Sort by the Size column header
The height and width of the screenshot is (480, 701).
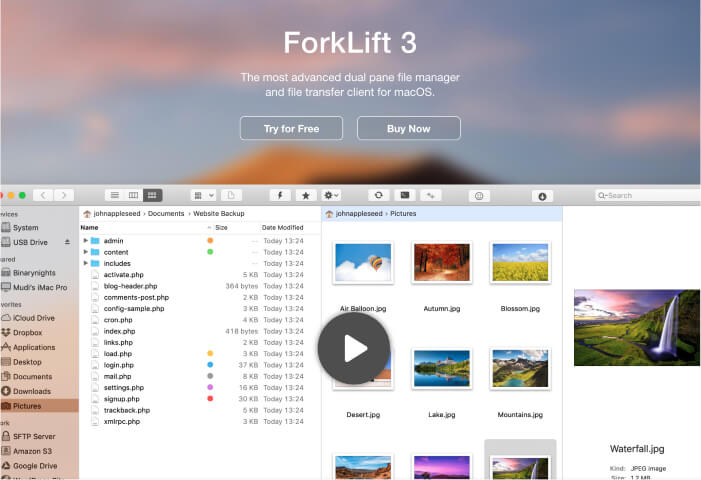[x=221, y=227]
